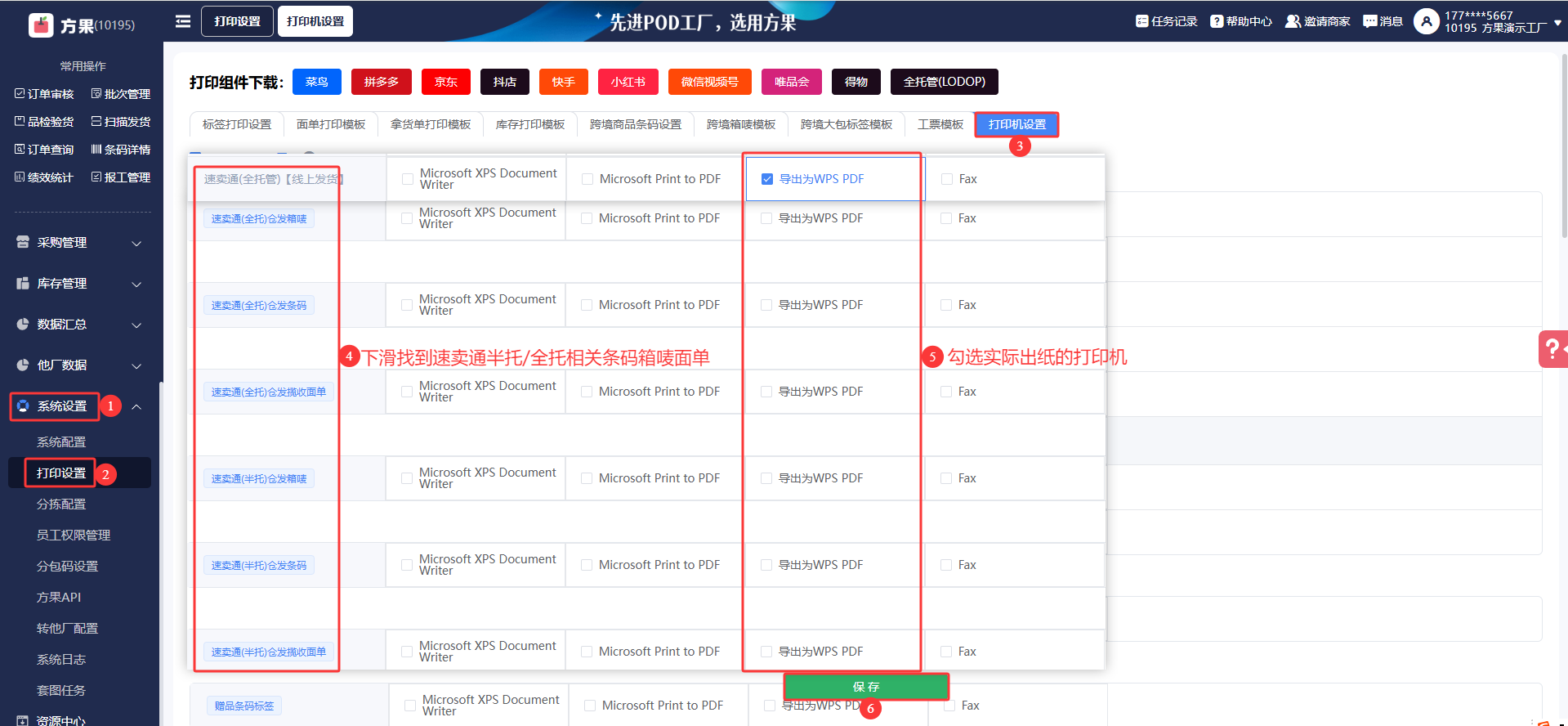The width and height of the screenshot is (1568, 726).
Task: Check Microsoft Print to PDF for 赠品条码标签
Action: coord(590,706)
